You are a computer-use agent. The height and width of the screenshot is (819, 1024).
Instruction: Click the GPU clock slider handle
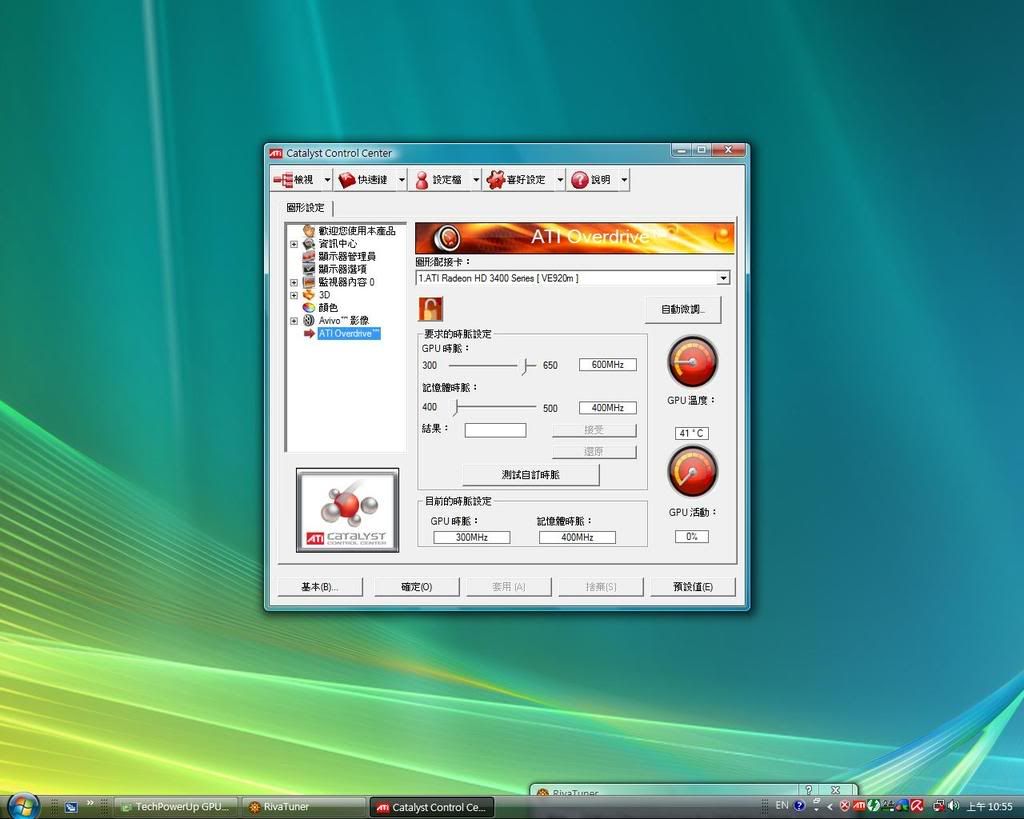pos(526,366)
